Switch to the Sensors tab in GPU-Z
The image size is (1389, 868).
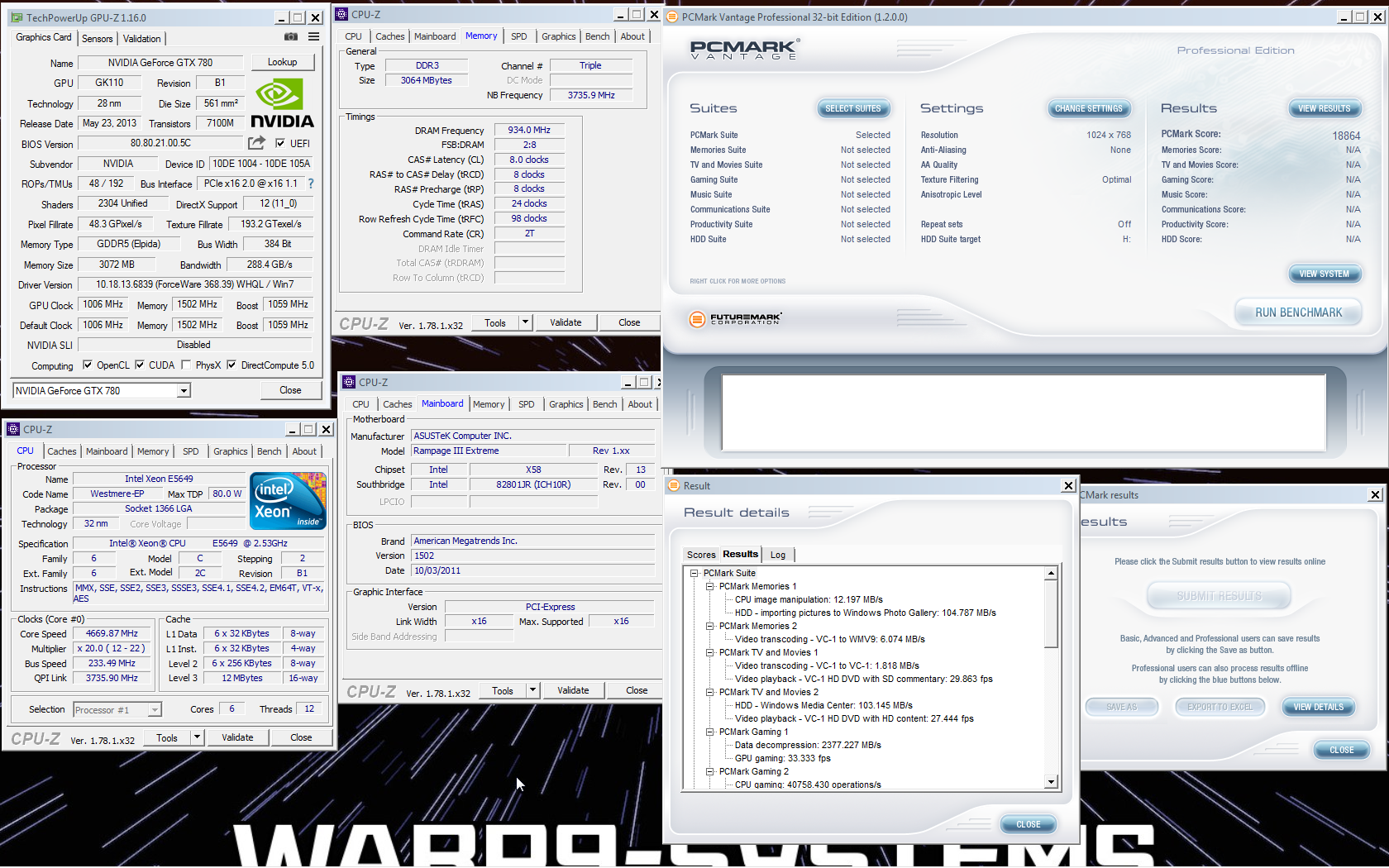click(x=98, y=39)
